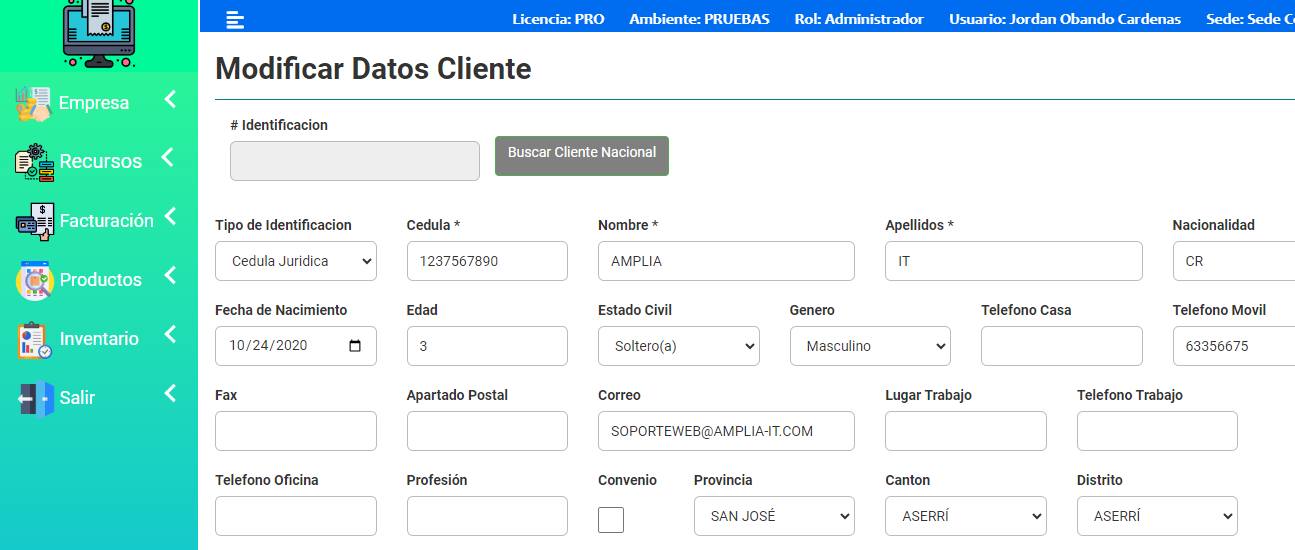Screen dimensions: 1295x550
Task: Click the Recursos gear icon
Action: pos(34,162)
